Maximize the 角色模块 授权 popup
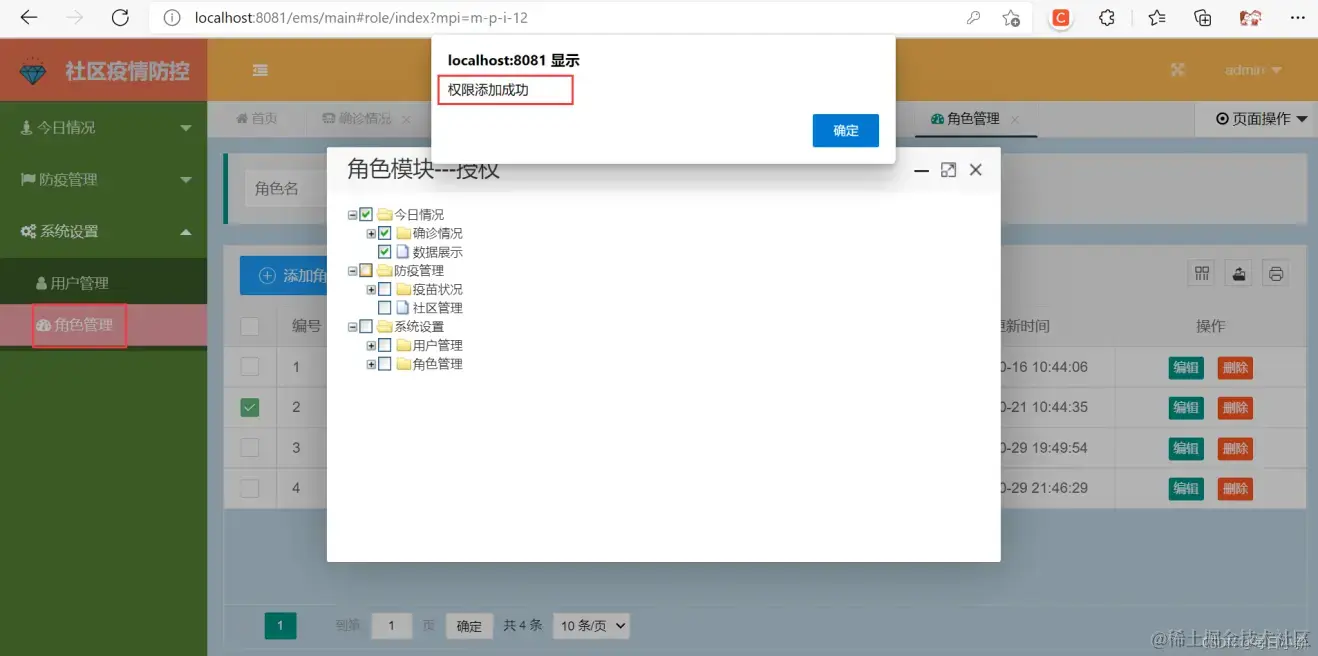The width and height of the screenshot is (1318, 656). tap(949, 170)
